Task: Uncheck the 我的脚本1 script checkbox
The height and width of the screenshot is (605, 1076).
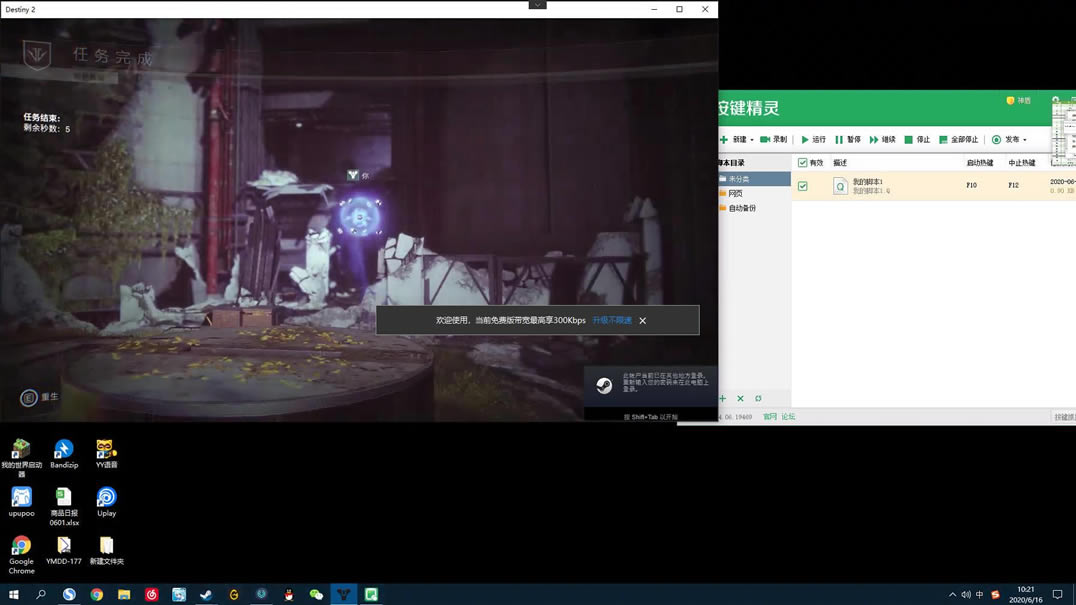Action: pyautogui.click(x=803, y=186)
